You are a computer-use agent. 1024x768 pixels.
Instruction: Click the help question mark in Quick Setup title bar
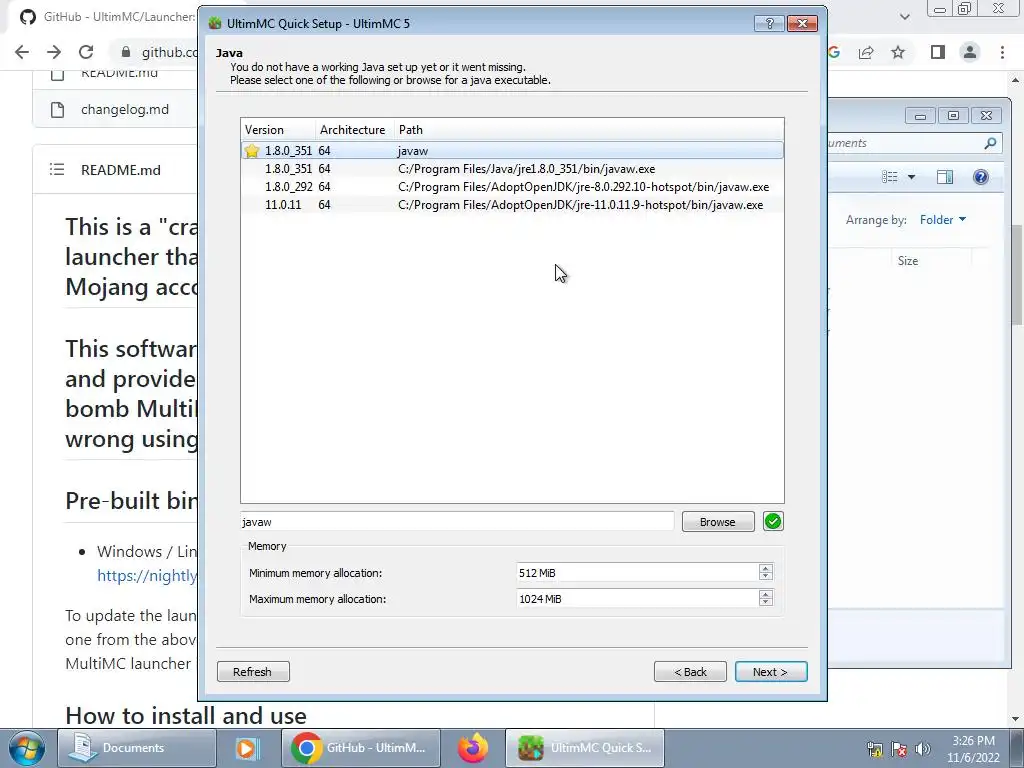pos(769,24)
